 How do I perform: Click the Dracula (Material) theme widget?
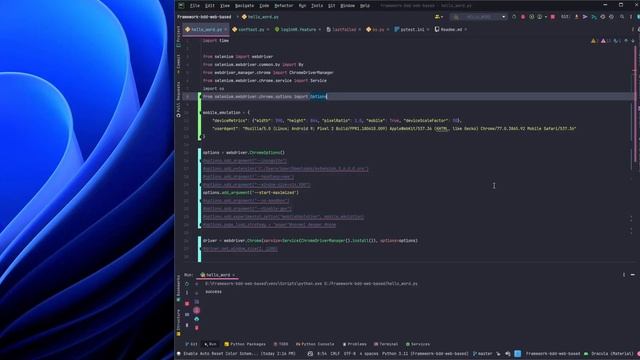point(608,353)
